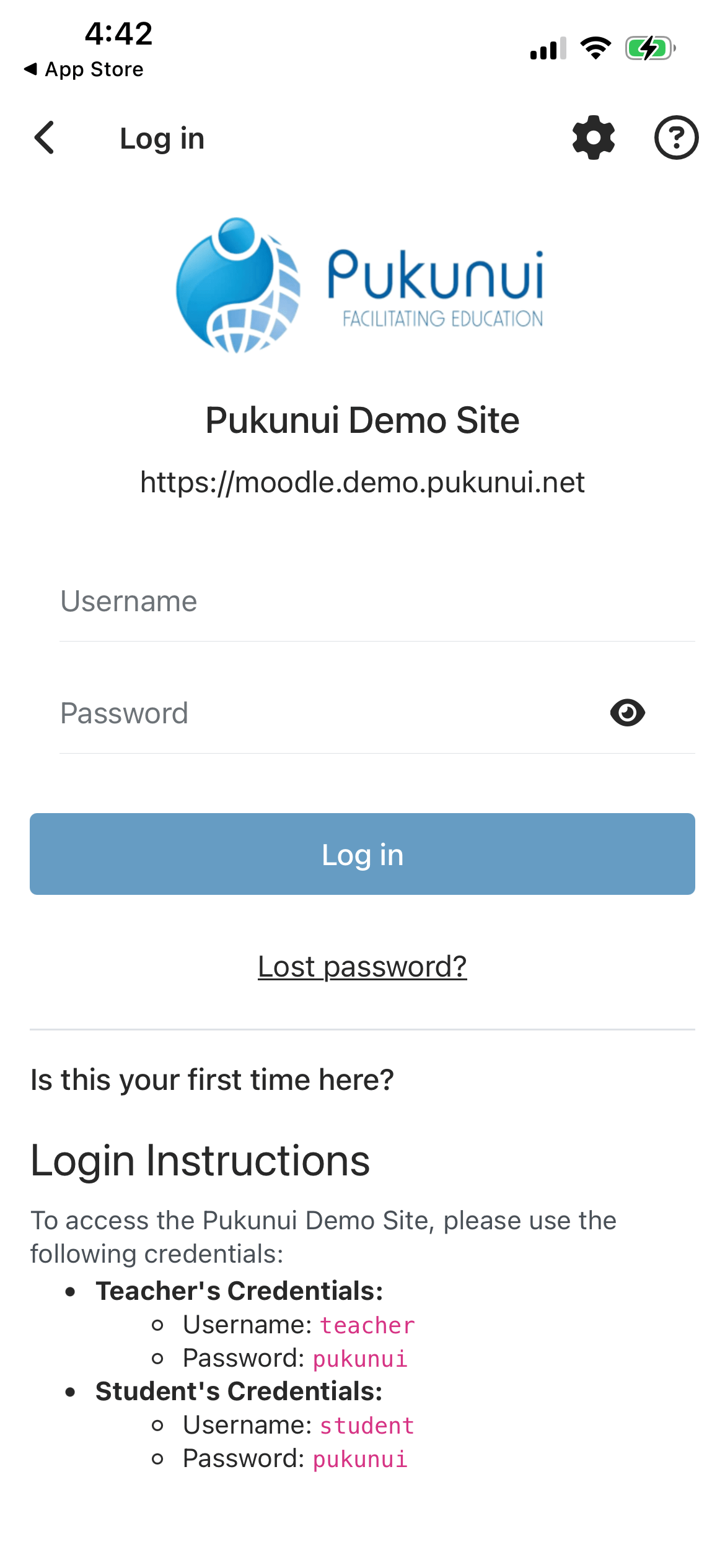Viewport: 725px width, 1568px height.
Task: Tap the teacher username code text
Action: (367, 1325)
